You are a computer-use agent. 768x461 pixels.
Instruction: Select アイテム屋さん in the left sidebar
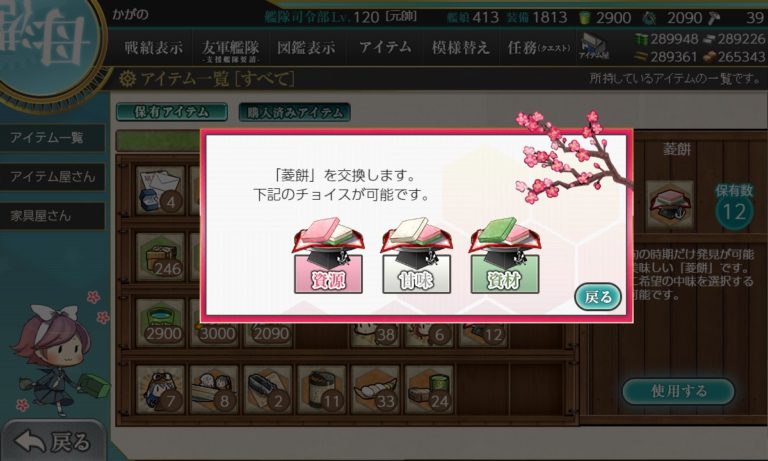(52, 176)
